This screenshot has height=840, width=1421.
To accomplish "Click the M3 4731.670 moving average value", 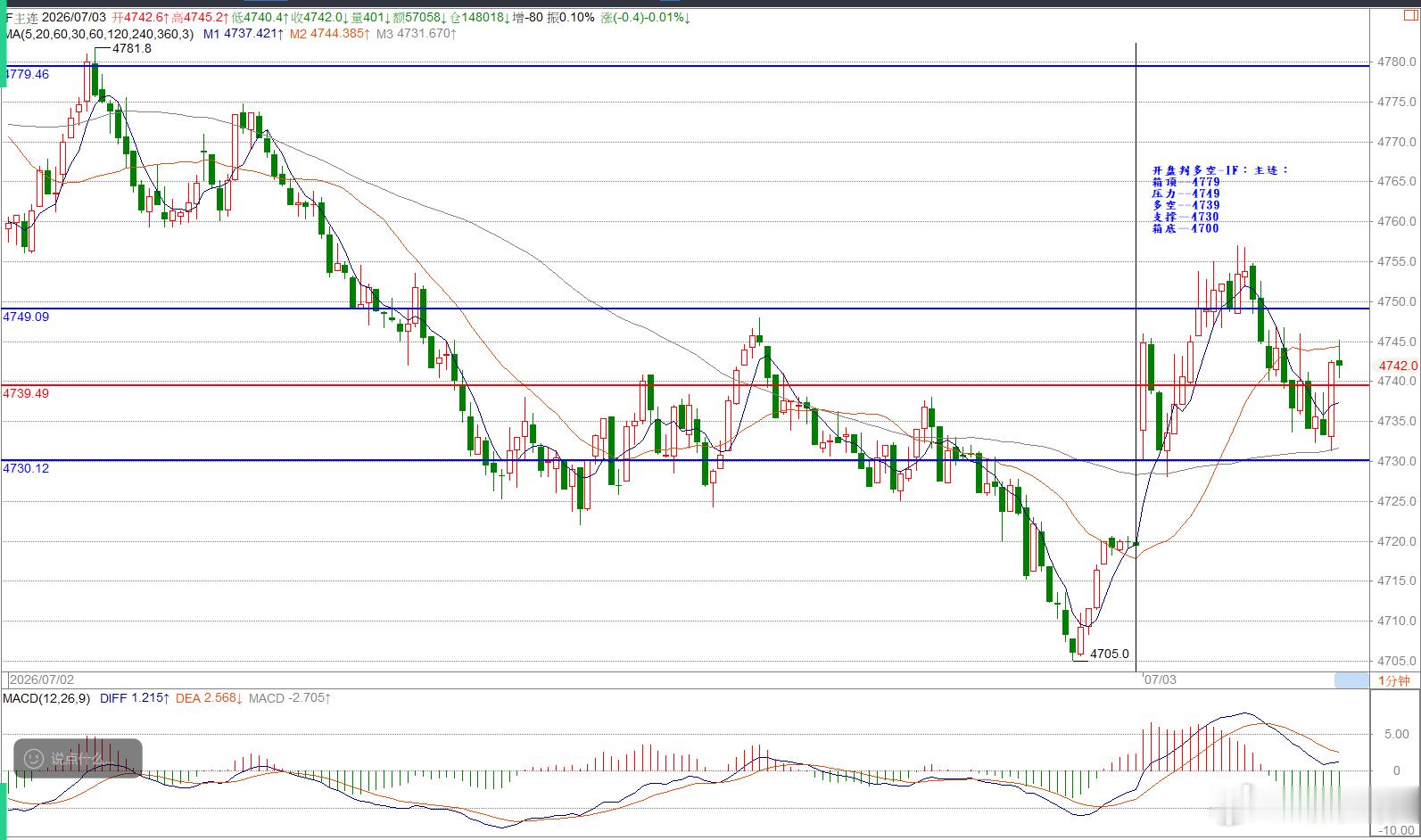I will point(416,34).
